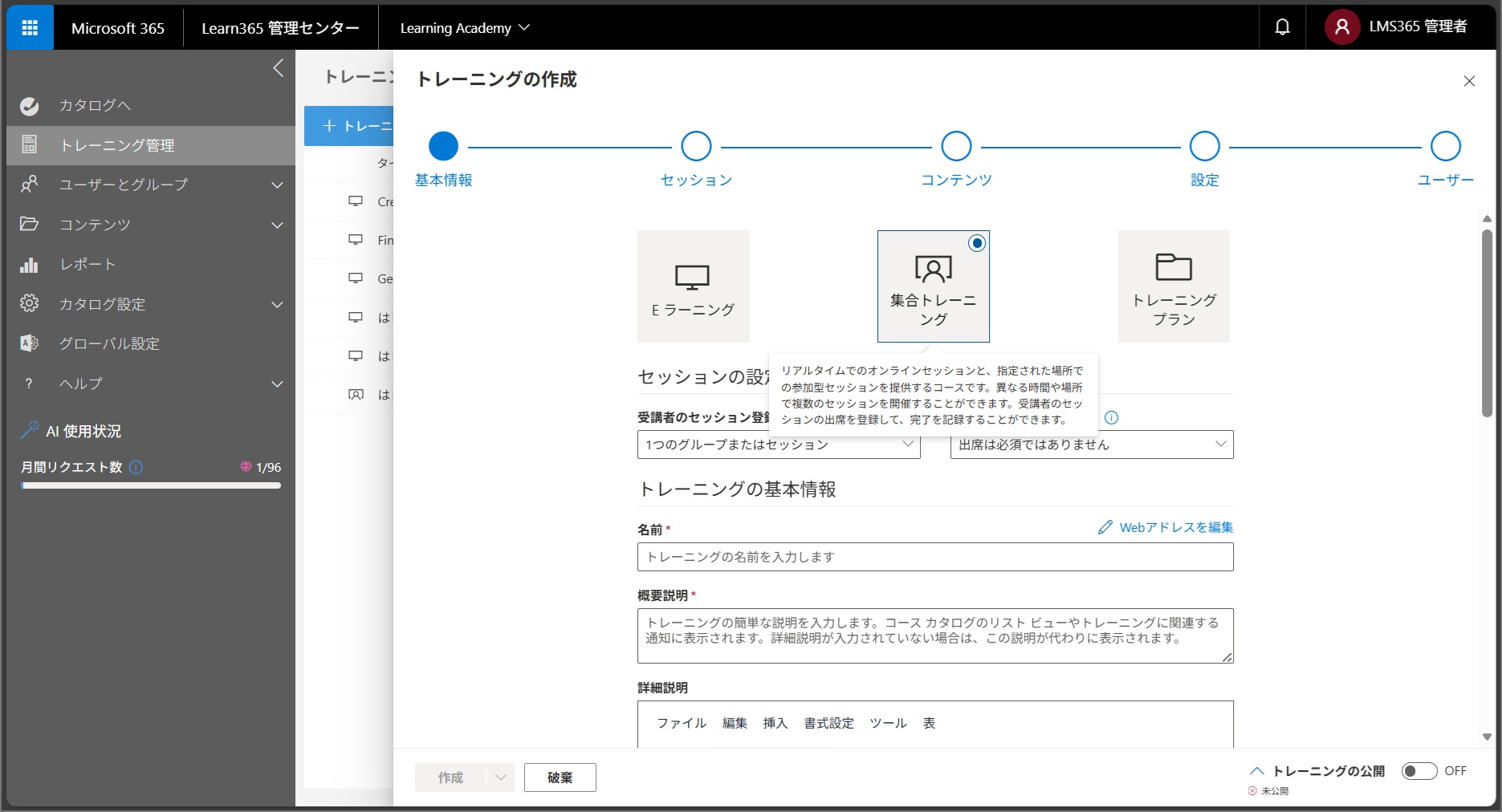
Task: Click the plus icon on the トレーニング button
Action: [329, 126]
